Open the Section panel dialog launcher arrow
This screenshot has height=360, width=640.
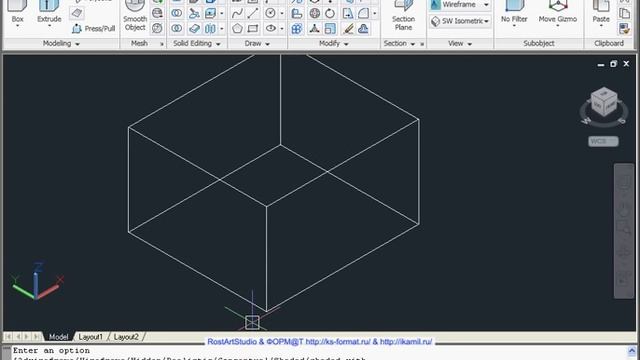coord(422,44)
